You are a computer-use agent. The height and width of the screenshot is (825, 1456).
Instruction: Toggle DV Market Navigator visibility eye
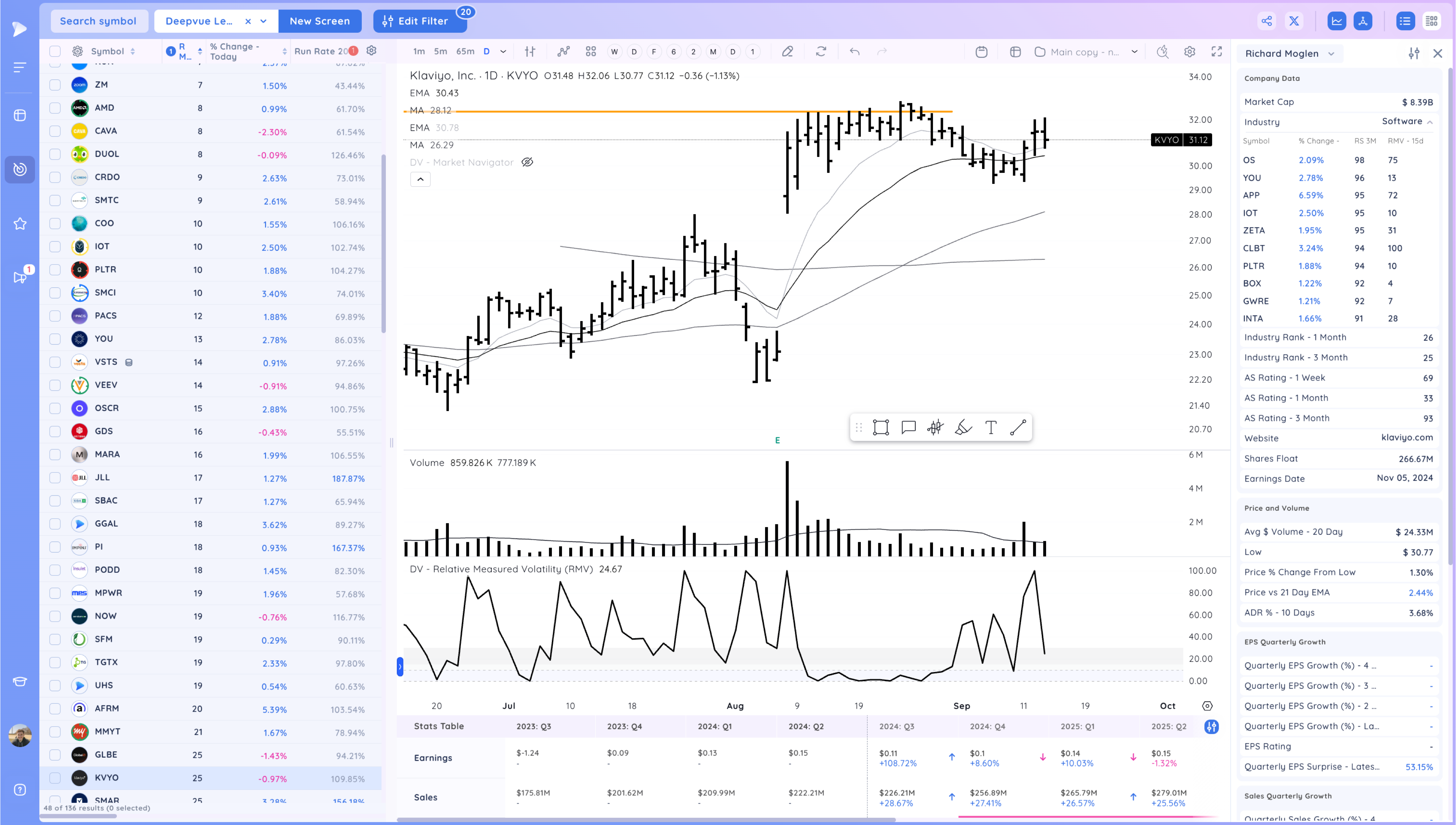coord(527,162)
